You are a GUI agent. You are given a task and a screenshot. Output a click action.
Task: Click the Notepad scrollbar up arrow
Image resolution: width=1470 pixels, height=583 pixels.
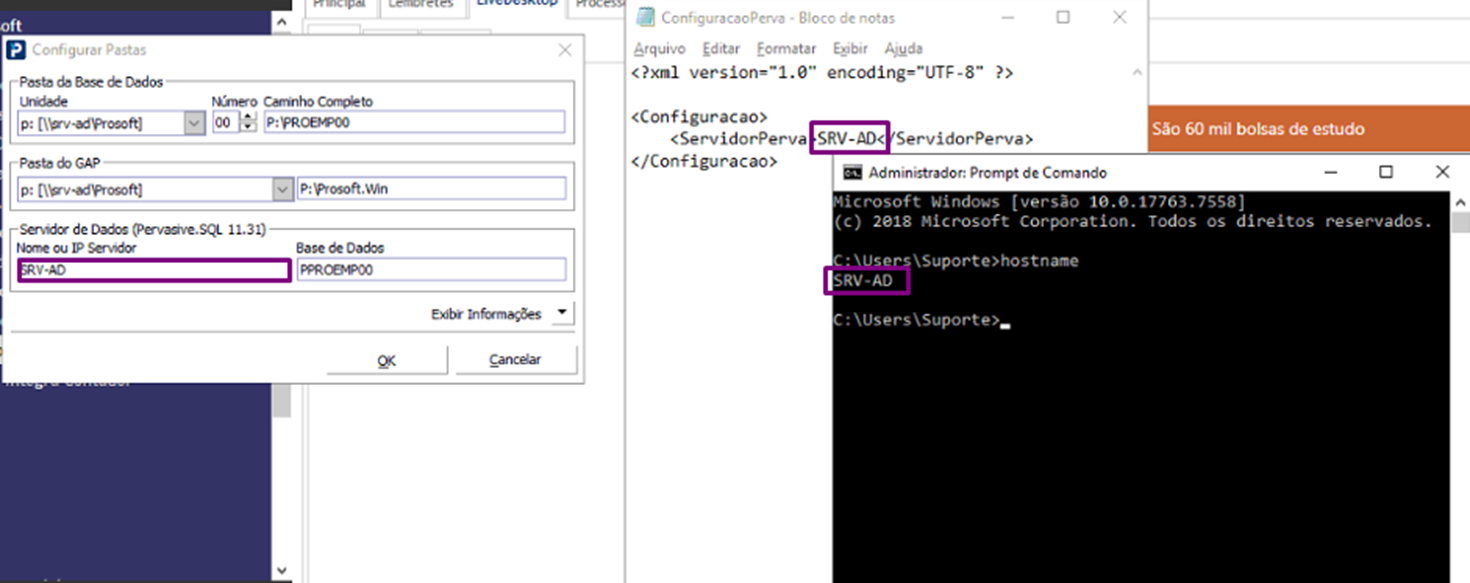pos(1137,73)
